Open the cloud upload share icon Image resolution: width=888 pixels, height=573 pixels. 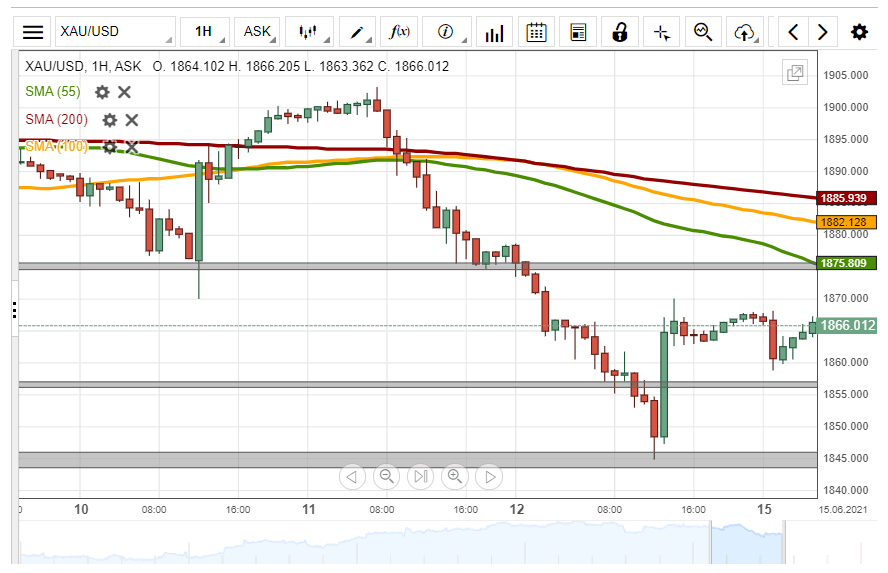point(745,32)
